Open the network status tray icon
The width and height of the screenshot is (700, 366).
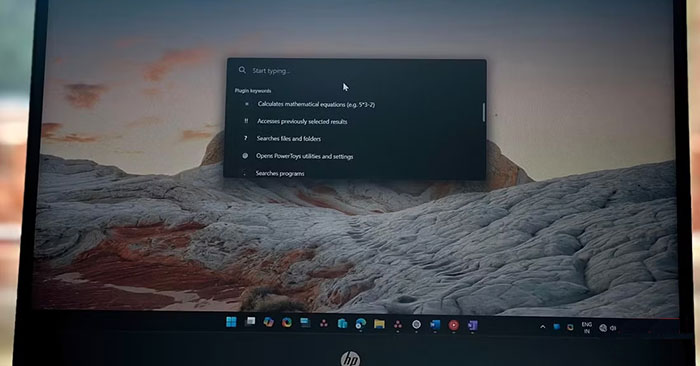point(603,328)
